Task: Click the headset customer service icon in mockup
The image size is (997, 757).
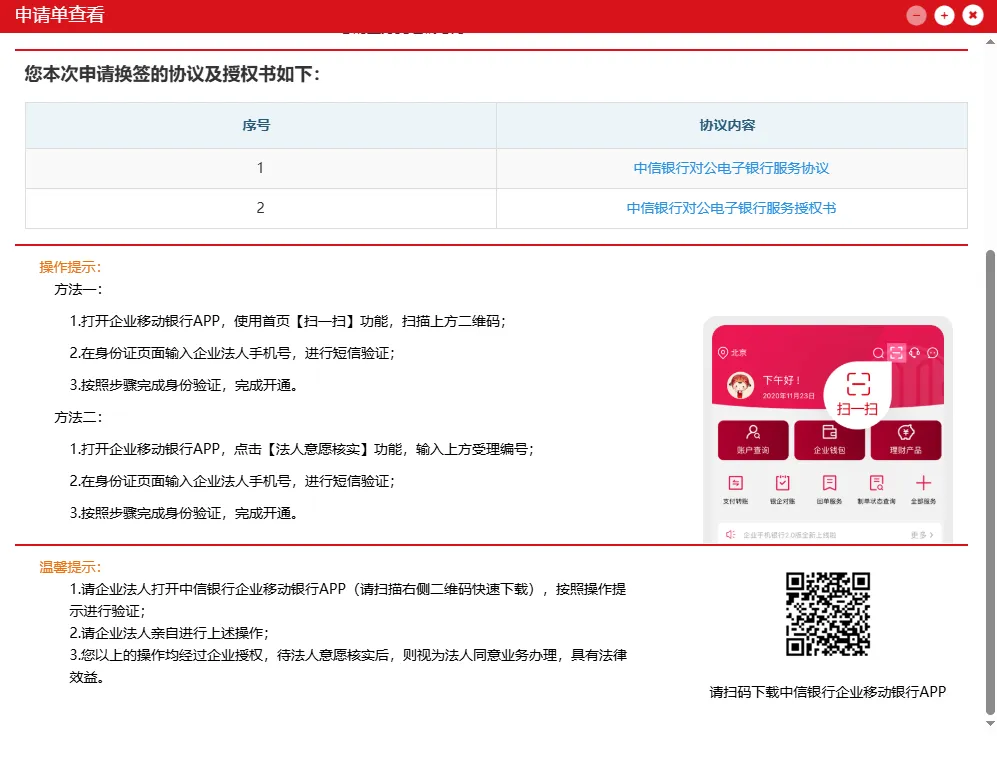Action: coord(914,353)
